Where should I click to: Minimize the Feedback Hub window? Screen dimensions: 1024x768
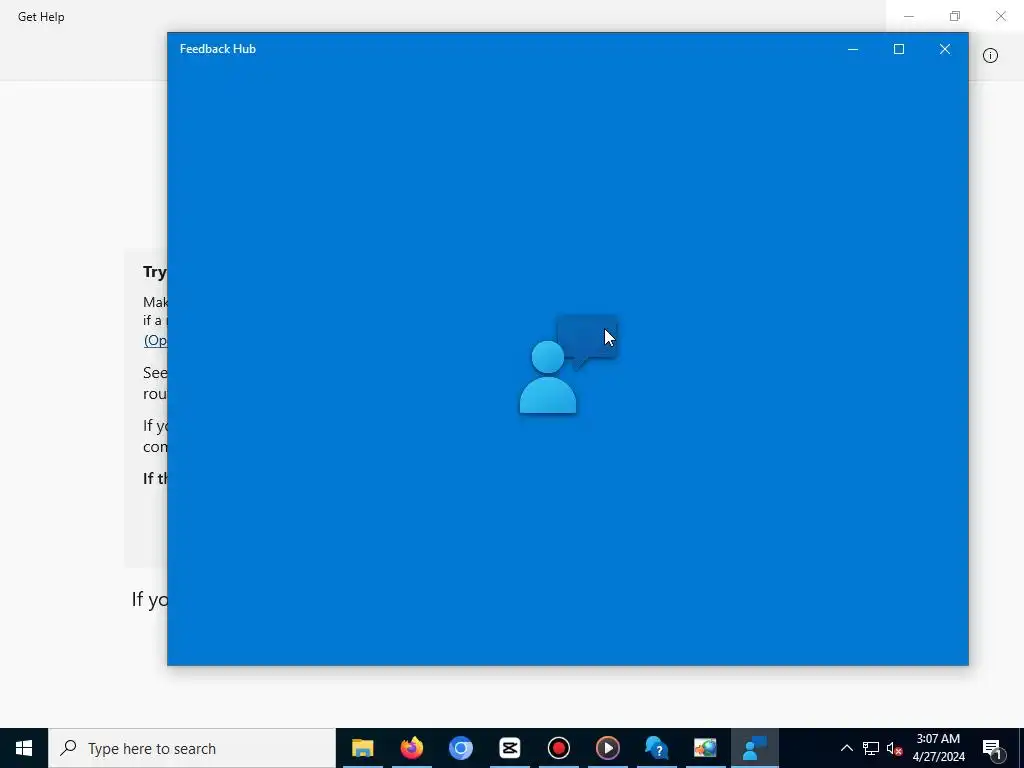coord(853,49)
